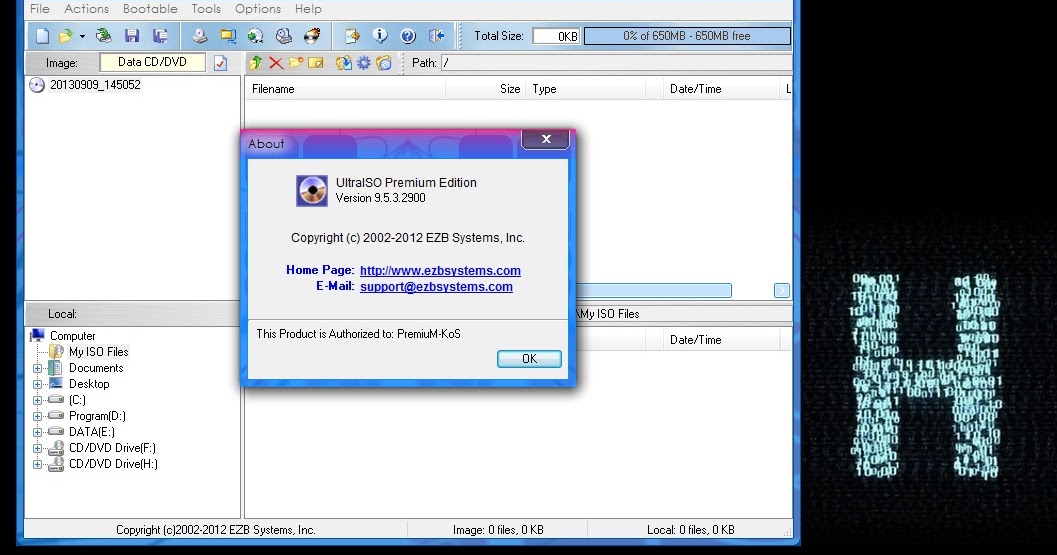This screenshot has height=555, width=1057.
Task: Click the Up folder green arrow icon
Action: point(255,63)
